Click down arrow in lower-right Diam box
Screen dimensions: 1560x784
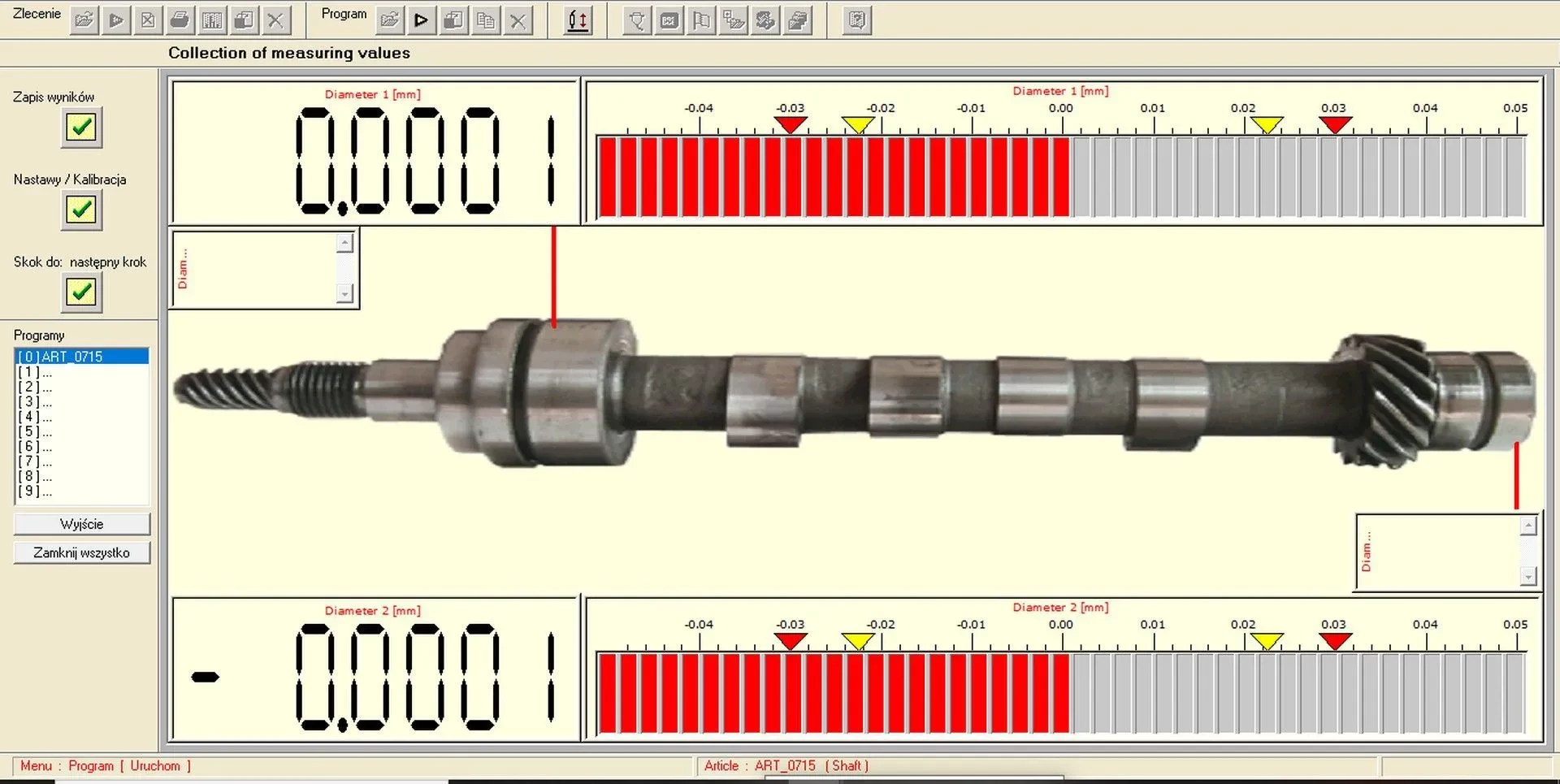click(1528, 576)
